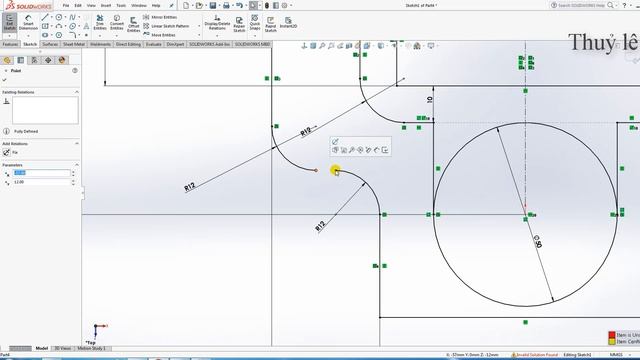
Task: Click the Rebuild traffic light icon
Action: pos(267,5)
